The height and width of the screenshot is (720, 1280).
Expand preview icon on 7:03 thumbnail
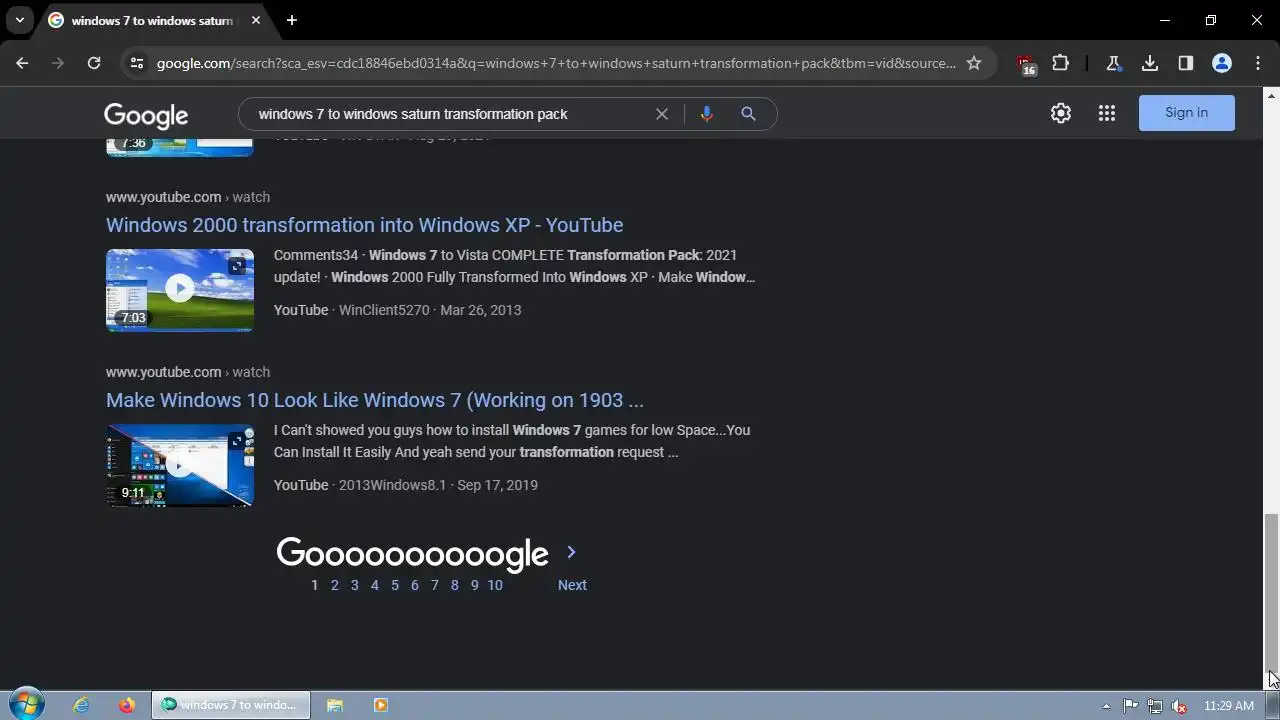237,266
